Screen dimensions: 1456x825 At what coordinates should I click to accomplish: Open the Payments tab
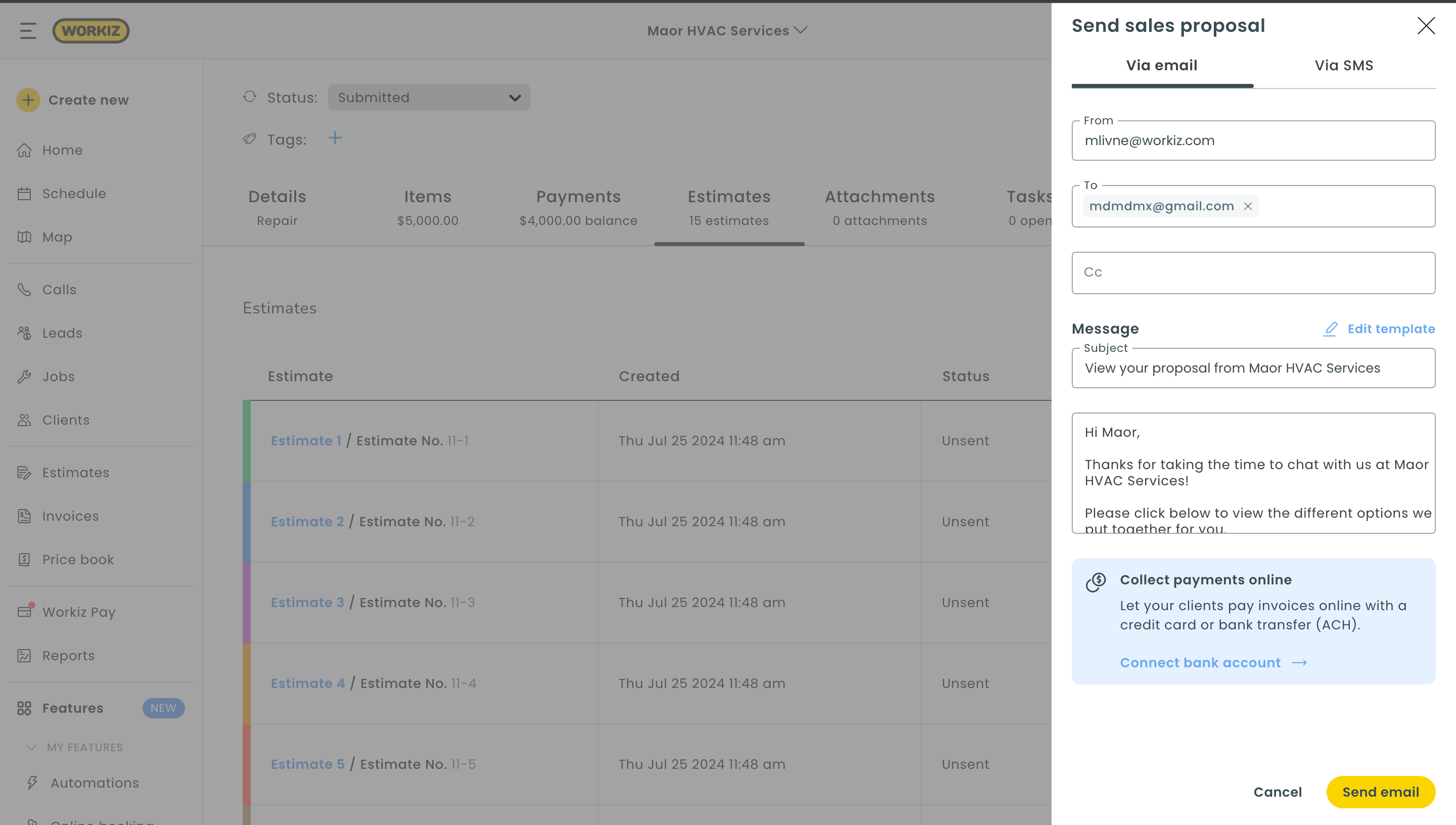578,208
